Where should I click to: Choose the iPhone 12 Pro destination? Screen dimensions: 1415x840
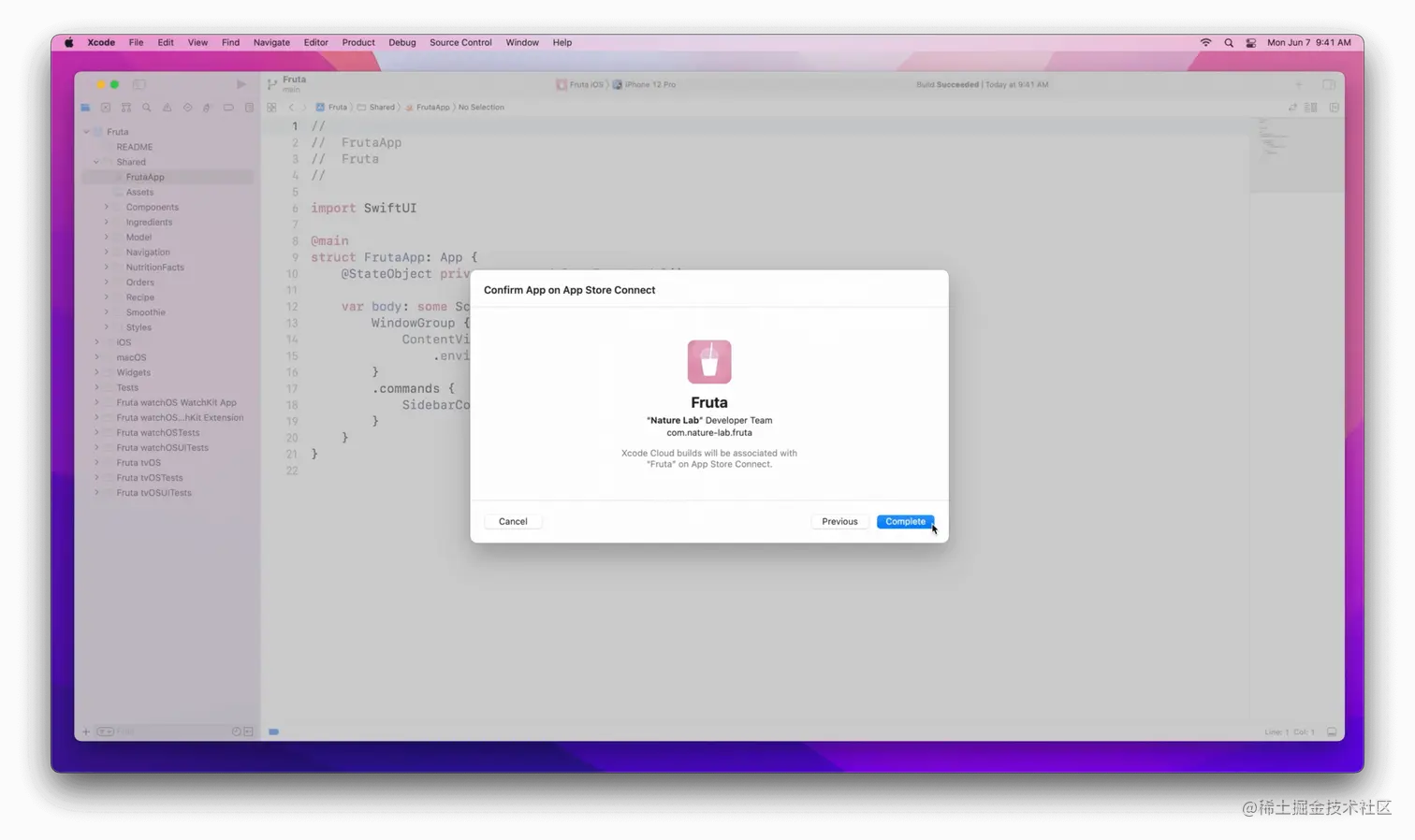point(644,84)
